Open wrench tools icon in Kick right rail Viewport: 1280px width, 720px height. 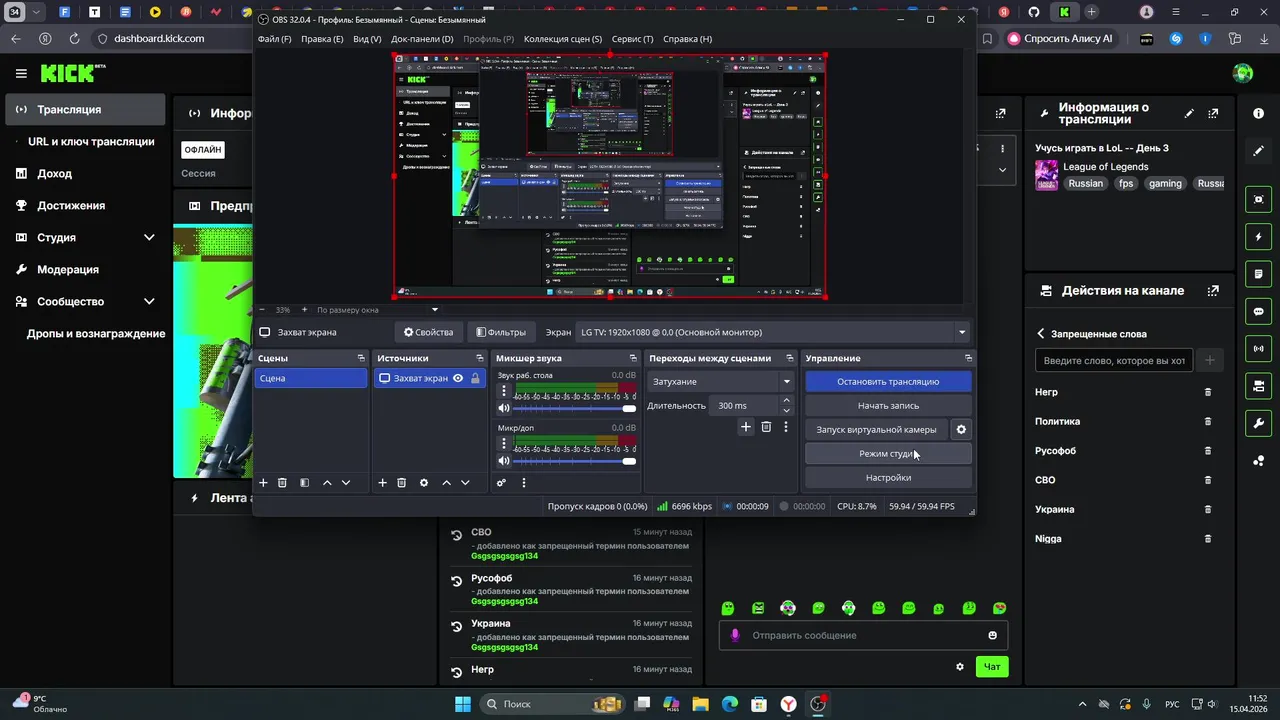[1258, 423]
